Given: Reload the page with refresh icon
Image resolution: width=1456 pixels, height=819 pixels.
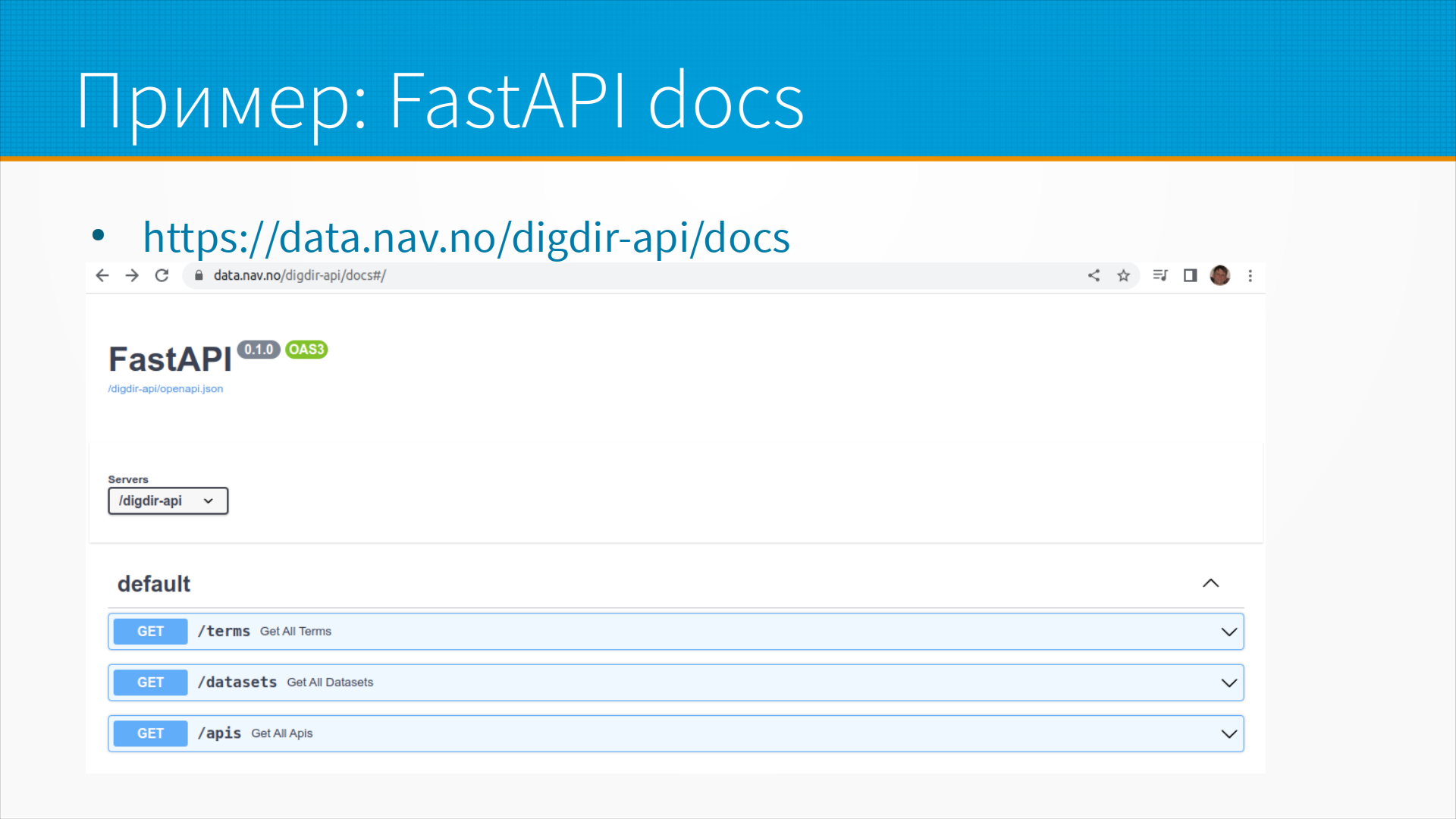Looking at the screenshot, I should (x=162, y=275).
